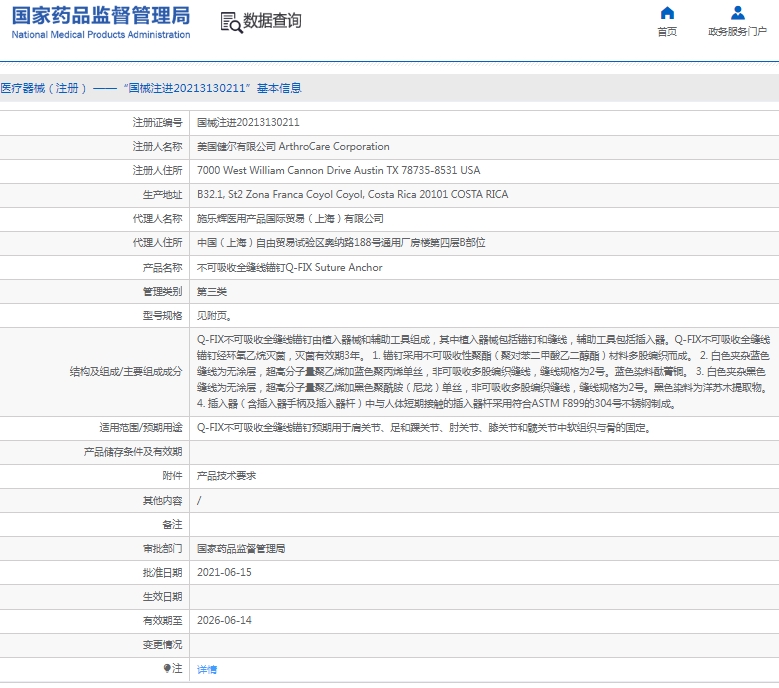Viewport: 779px width, 688px height.
Task: Click the 数据查询 magnifier document icon
Action: click(x=232, y=23)
